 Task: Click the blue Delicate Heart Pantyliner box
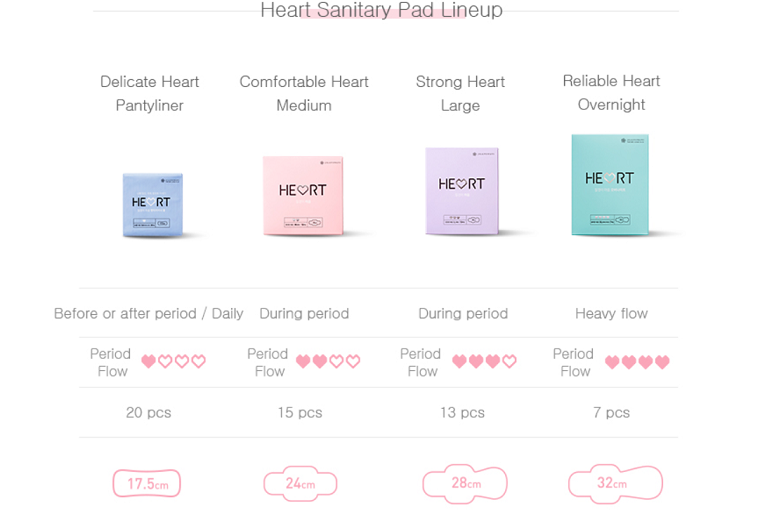(153, 205)
